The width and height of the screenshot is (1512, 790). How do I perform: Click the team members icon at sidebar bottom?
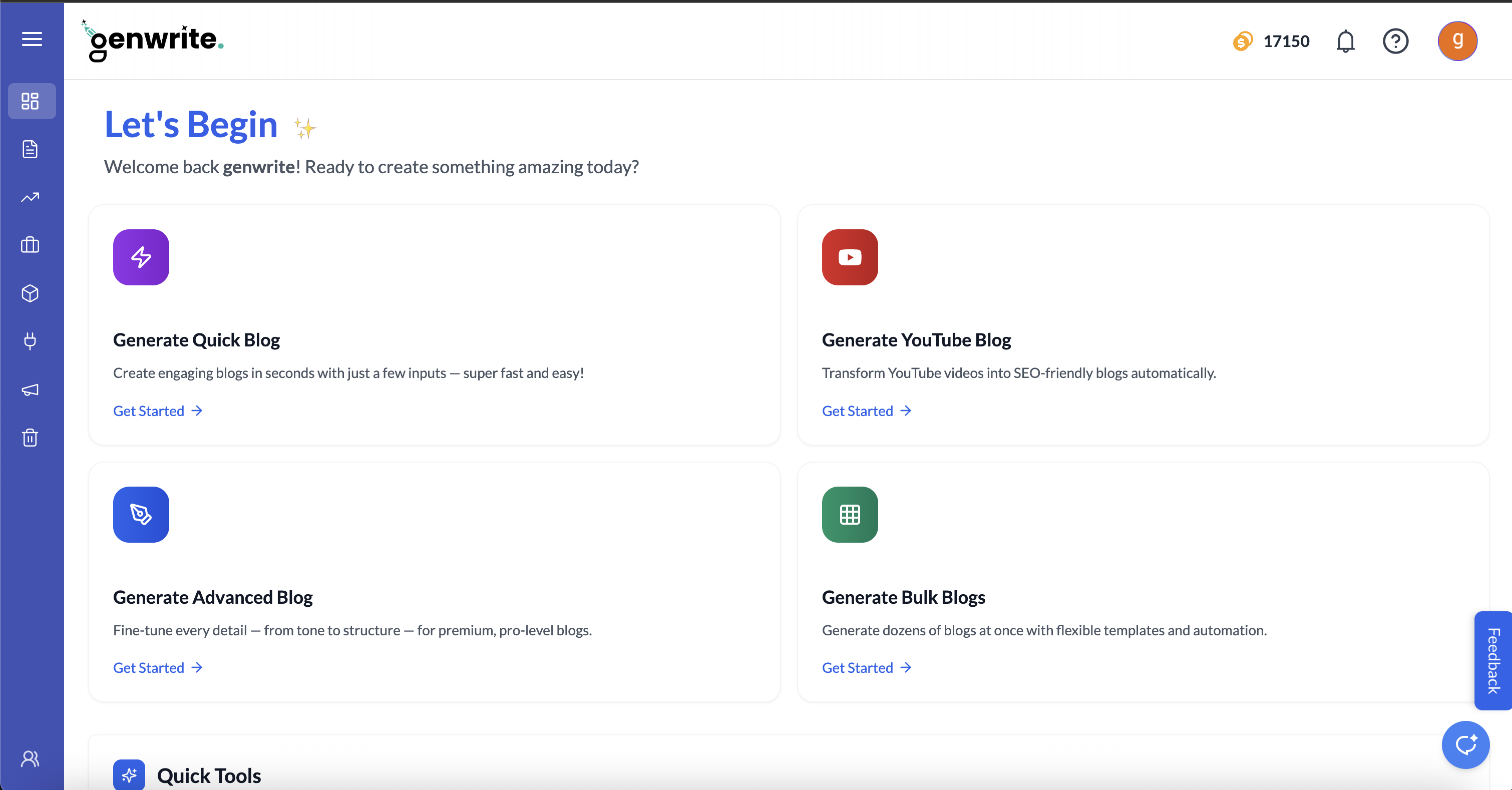pos(30,758)
